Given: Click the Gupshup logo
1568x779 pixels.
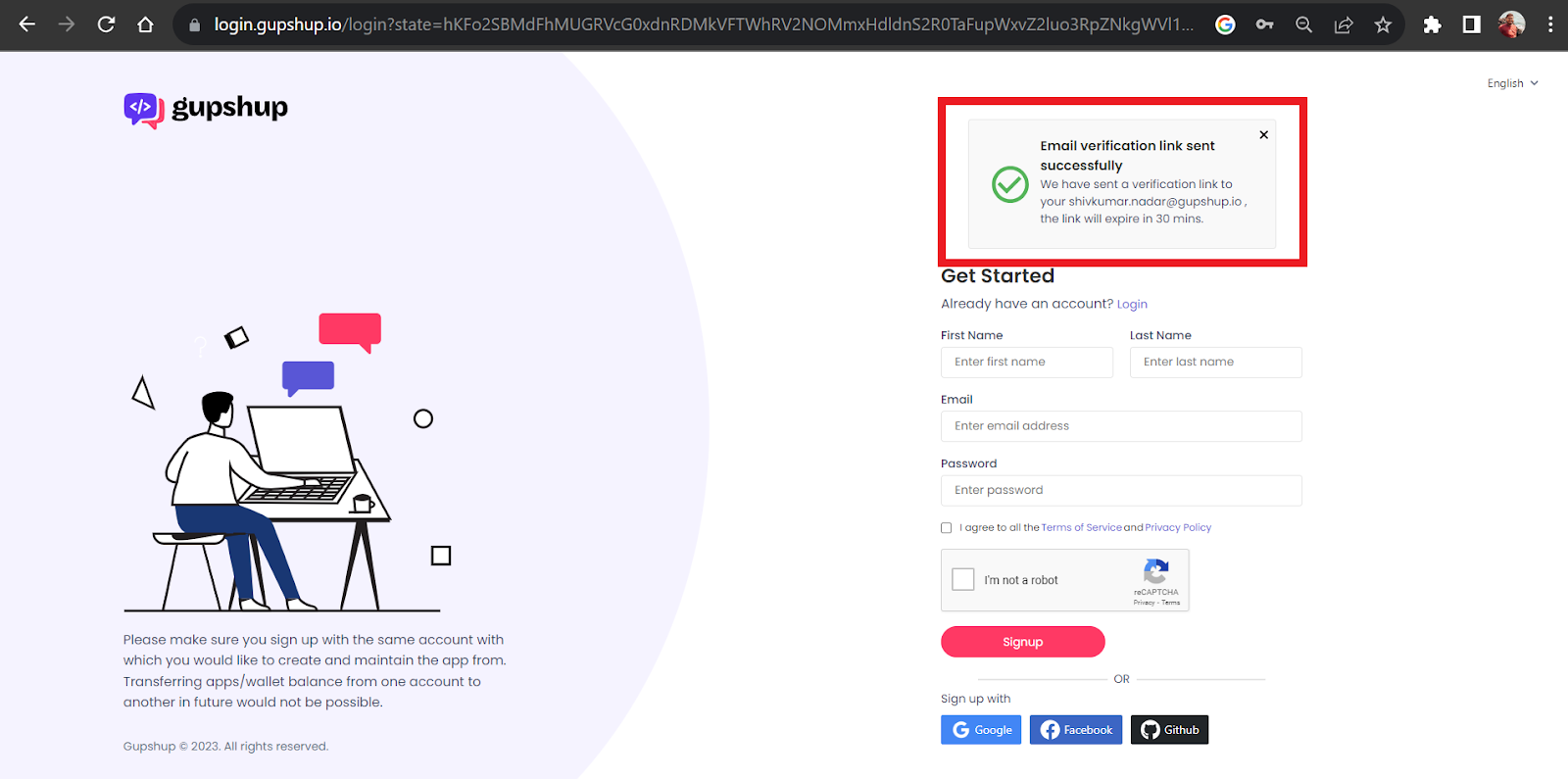Looking at the screenshot, I should click(x=206, y=109).
